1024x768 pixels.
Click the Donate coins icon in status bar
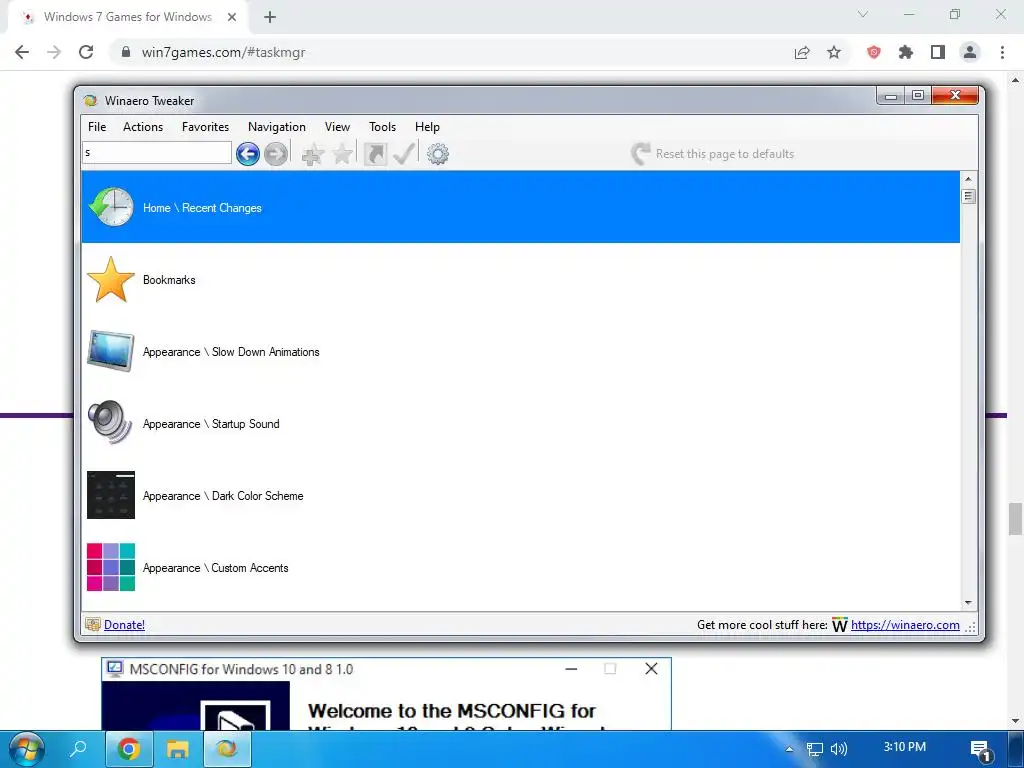pos(93,625)
